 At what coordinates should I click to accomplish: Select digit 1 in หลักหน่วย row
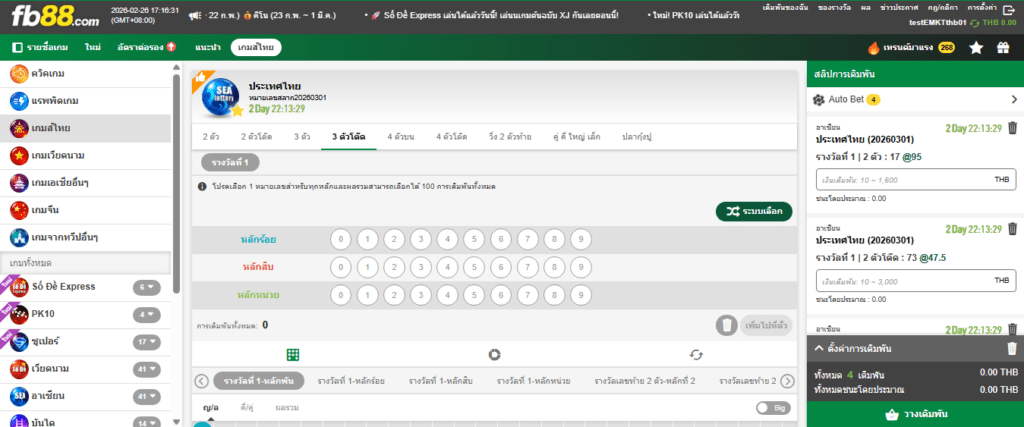click(367, 294)
